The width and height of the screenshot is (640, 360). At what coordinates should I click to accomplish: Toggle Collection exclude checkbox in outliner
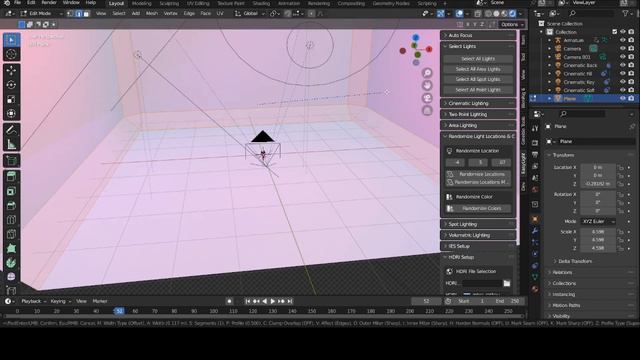pos(615,32)
